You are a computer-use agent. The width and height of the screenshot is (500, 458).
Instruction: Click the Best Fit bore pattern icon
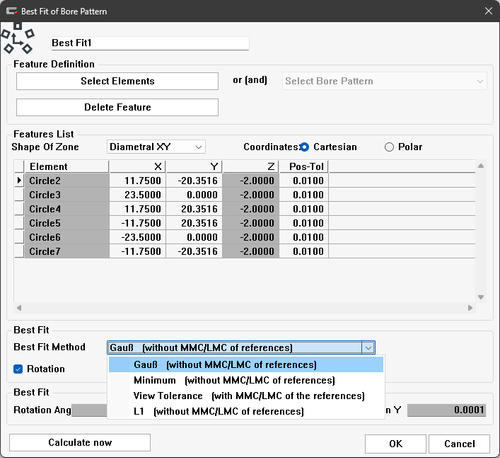tap(18, 38)
